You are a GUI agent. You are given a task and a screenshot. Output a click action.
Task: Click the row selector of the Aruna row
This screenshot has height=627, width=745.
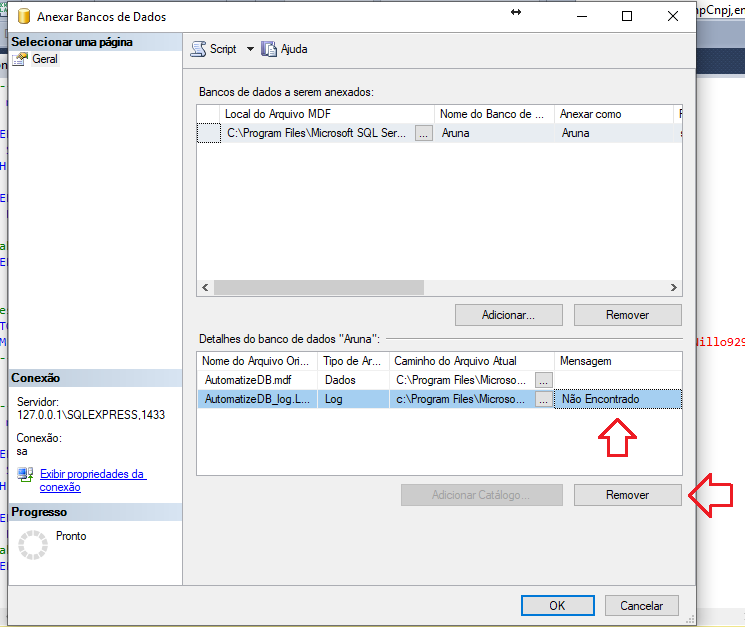tap(209, 133)
